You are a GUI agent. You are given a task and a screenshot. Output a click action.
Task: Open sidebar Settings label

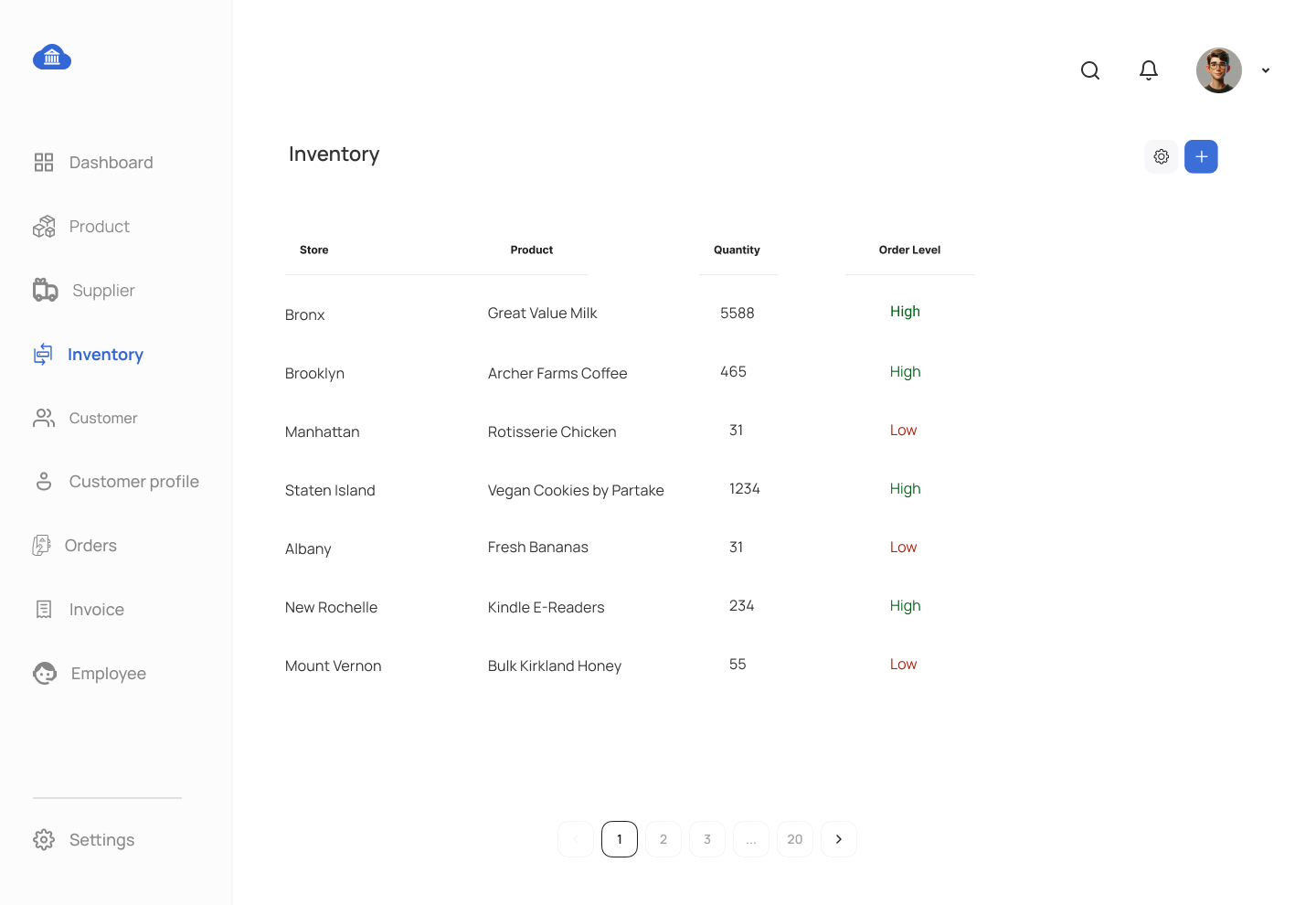coord(102,840)
